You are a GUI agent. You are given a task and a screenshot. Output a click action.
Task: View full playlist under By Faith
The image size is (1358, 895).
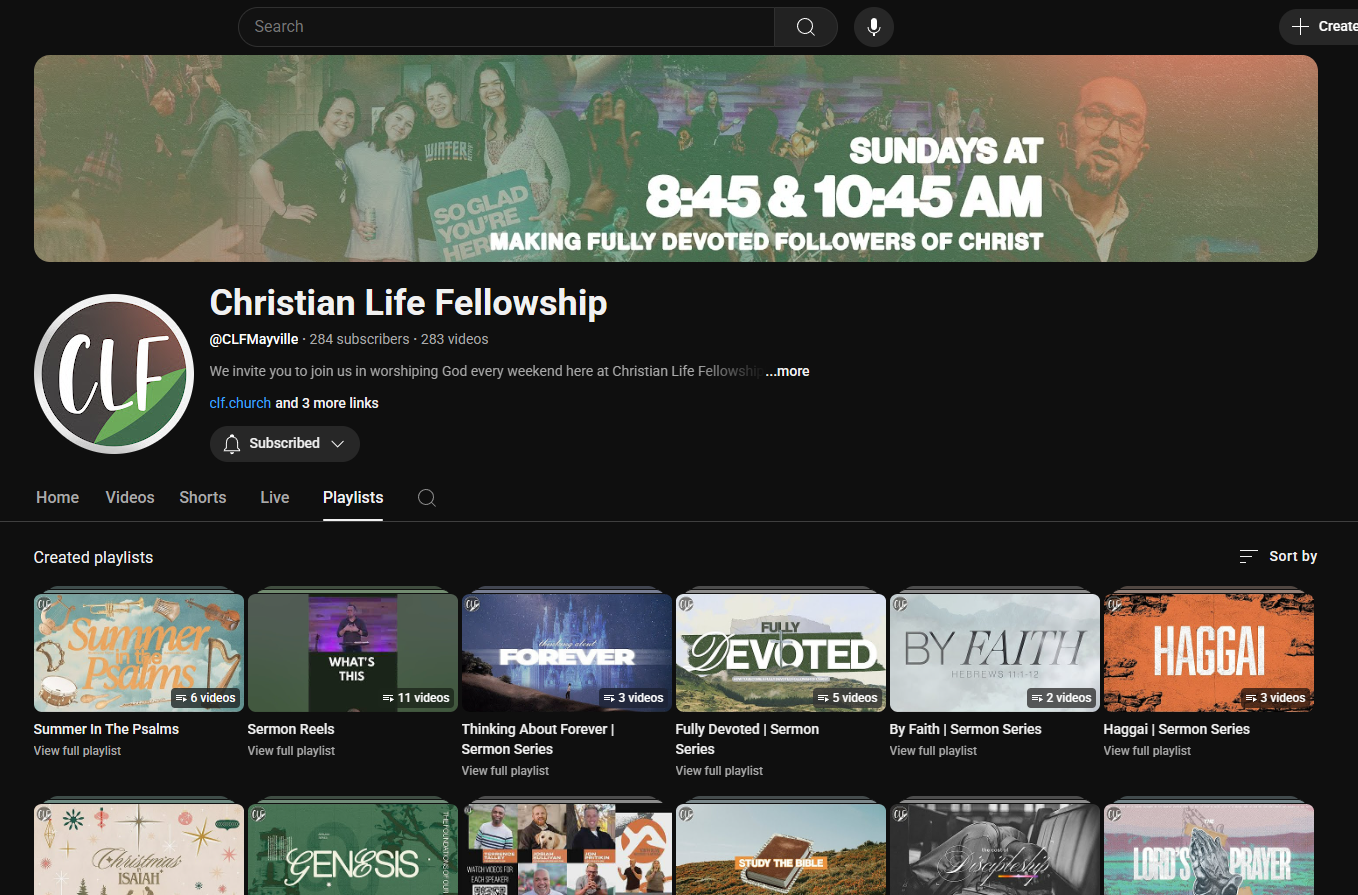[x=933, y=751]
